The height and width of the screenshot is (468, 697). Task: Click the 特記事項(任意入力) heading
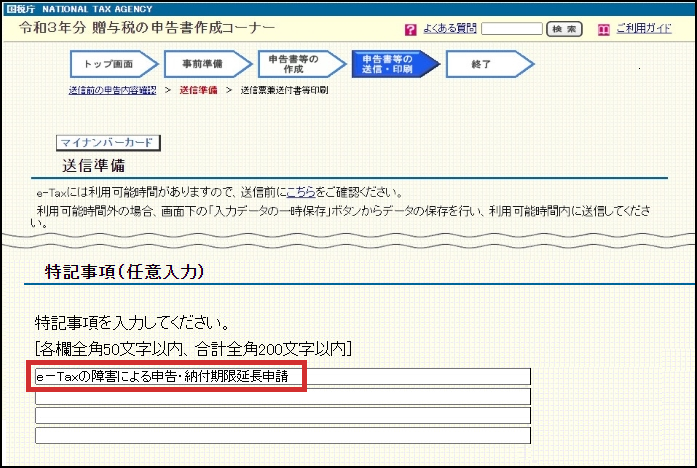pos(124,272)
